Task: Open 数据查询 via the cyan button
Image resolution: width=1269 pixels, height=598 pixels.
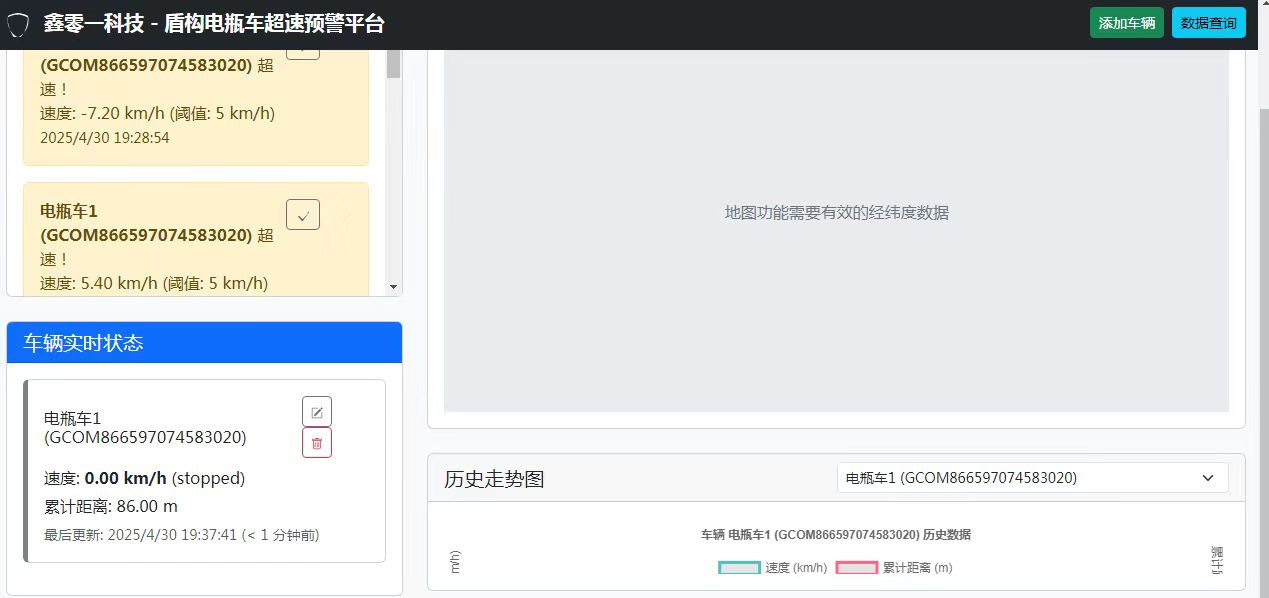Action: [x=1208, y=21]
